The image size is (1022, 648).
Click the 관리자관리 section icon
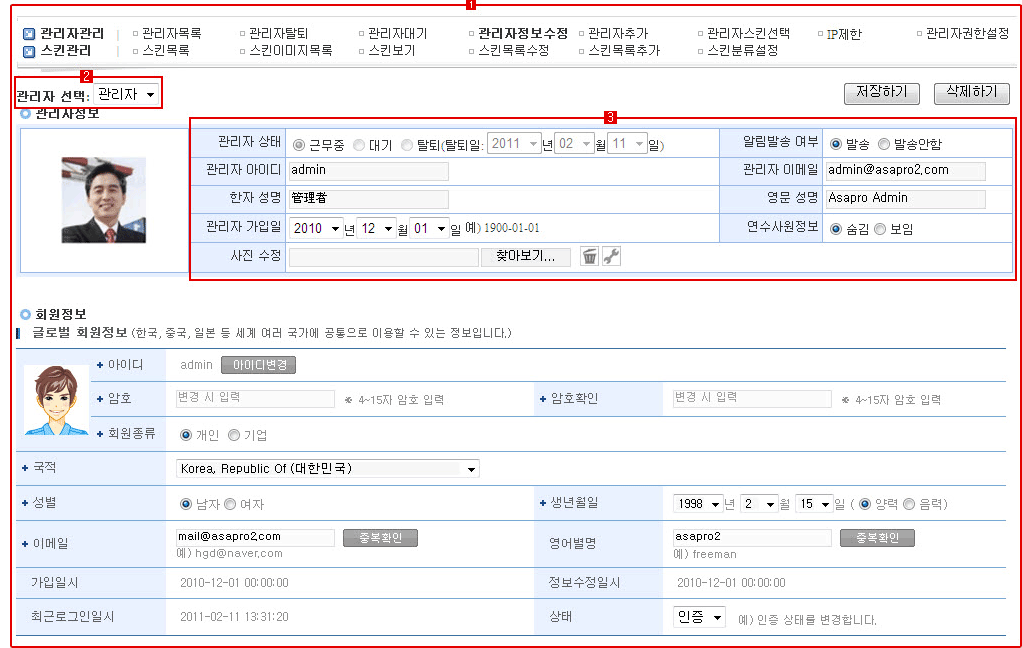(x=28, y=34)
